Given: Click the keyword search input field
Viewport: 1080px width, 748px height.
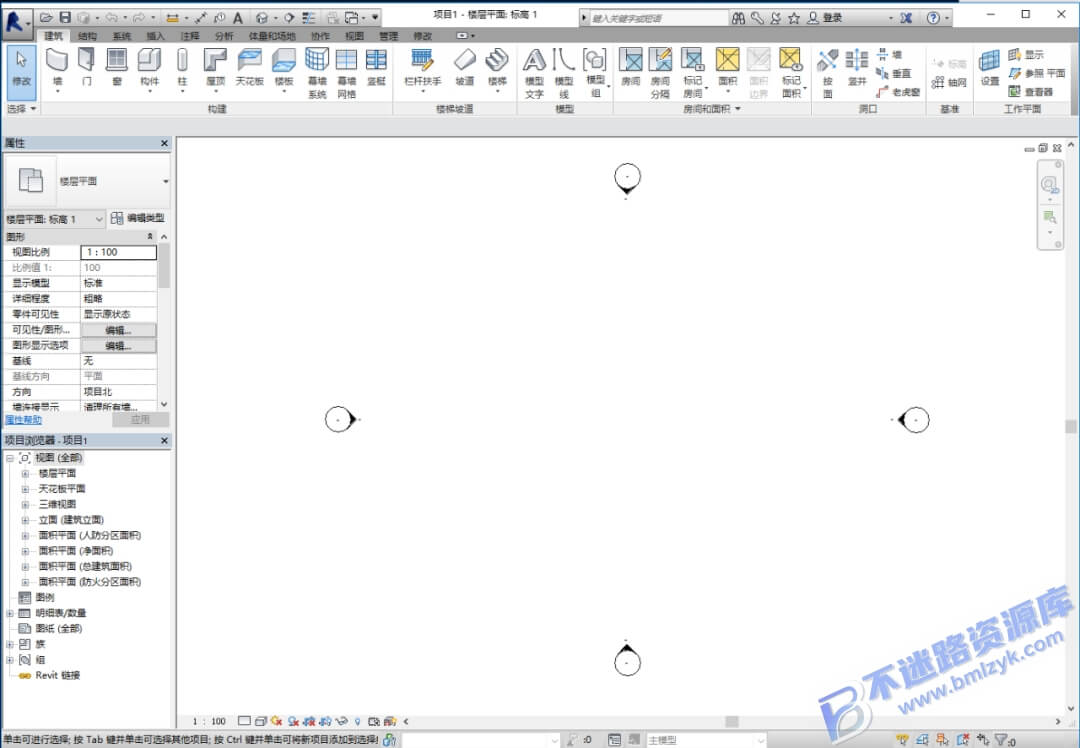Looking at the screenshot, I should pos(658,18).
